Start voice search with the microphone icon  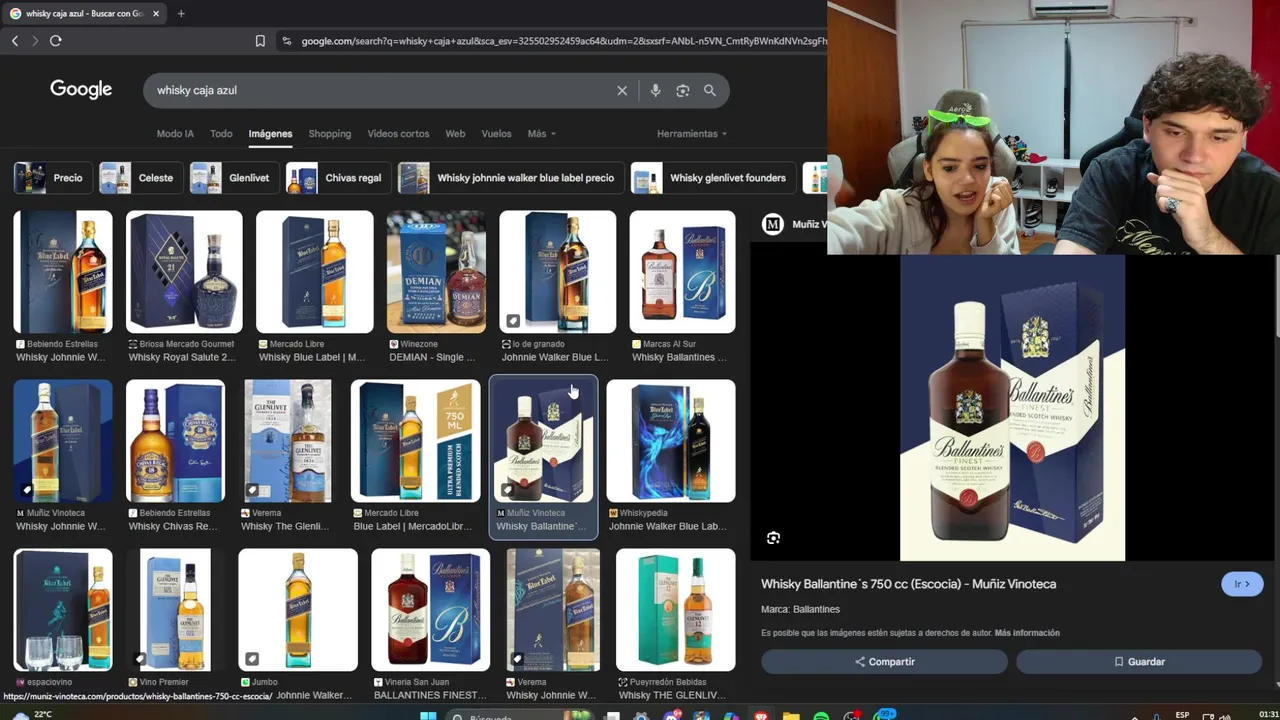(x=655, y=90)
